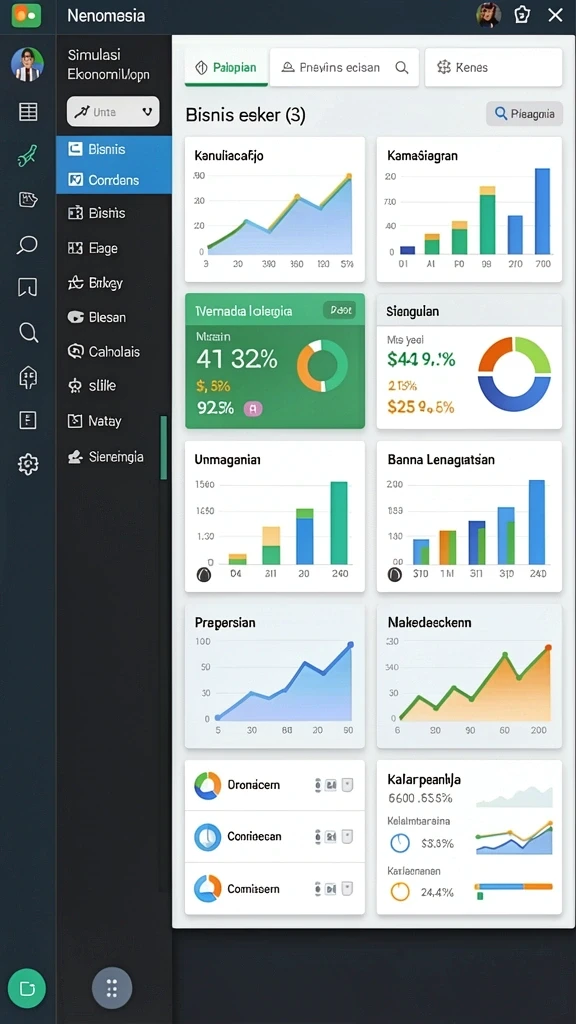
Task: Open the table grid icon in left rail
Action: pos(28,112)
